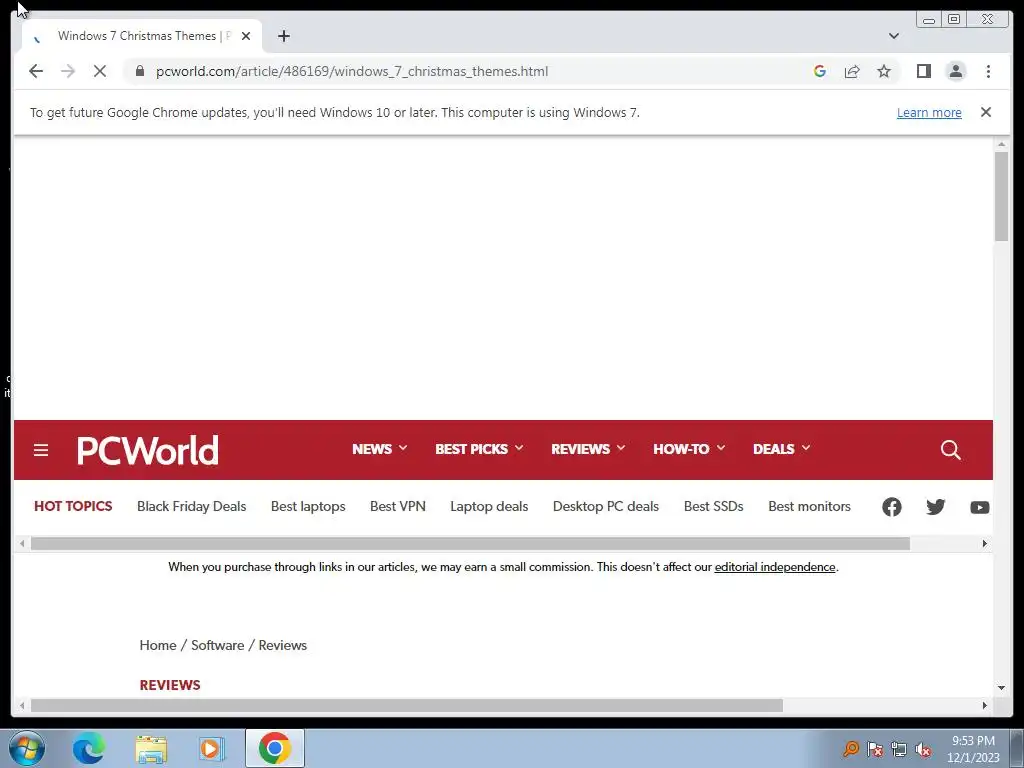Close the Windows 7 Christmas Themes tab
1024x768 pixels.
(x=246, y=36)
